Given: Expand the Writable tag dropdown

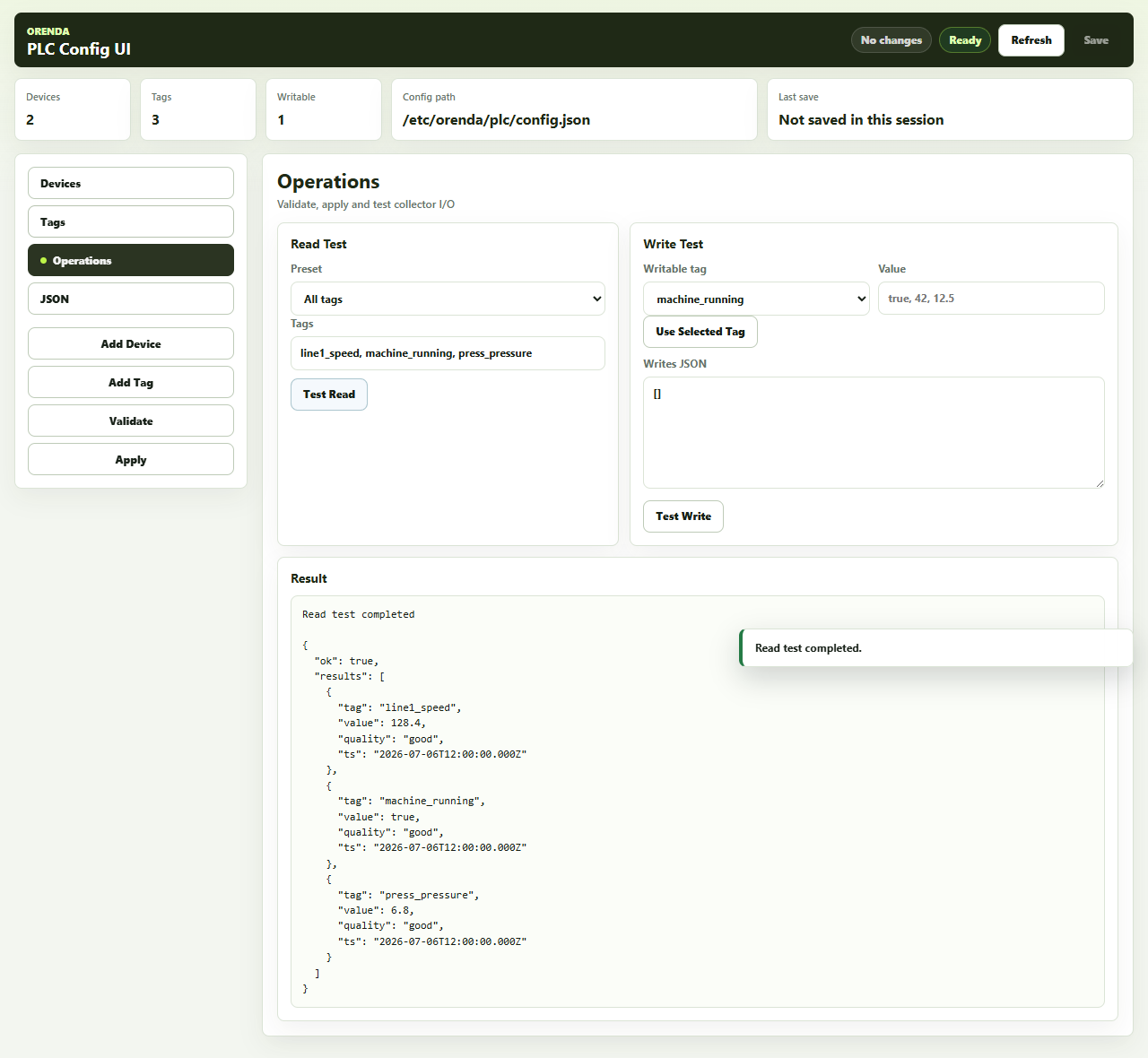Looking at the screenshot, I should click(x=757, y=299).
